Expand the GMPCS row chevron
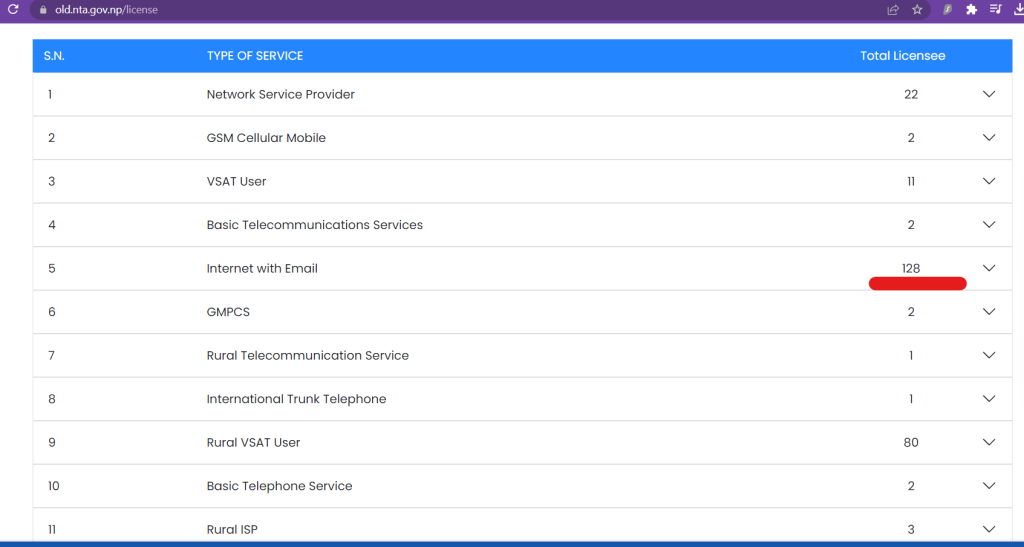 [989, 311]
